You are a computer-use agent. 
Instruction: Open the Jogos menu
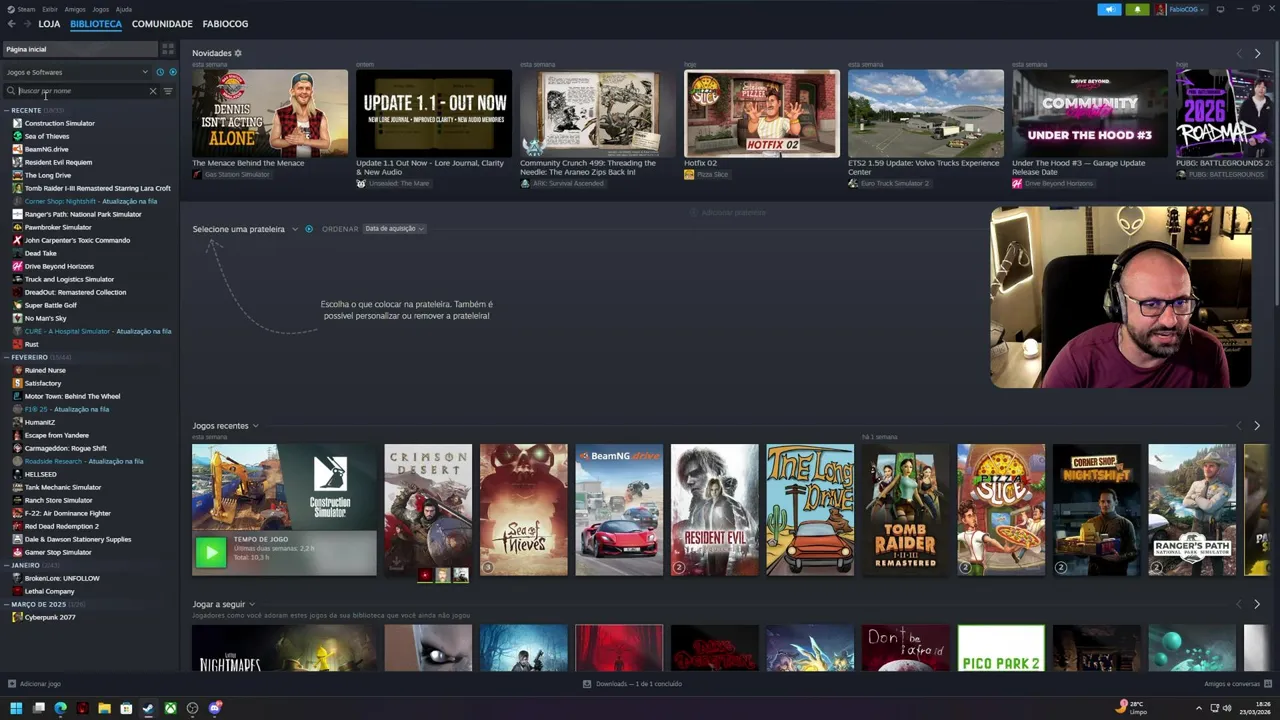100,9
